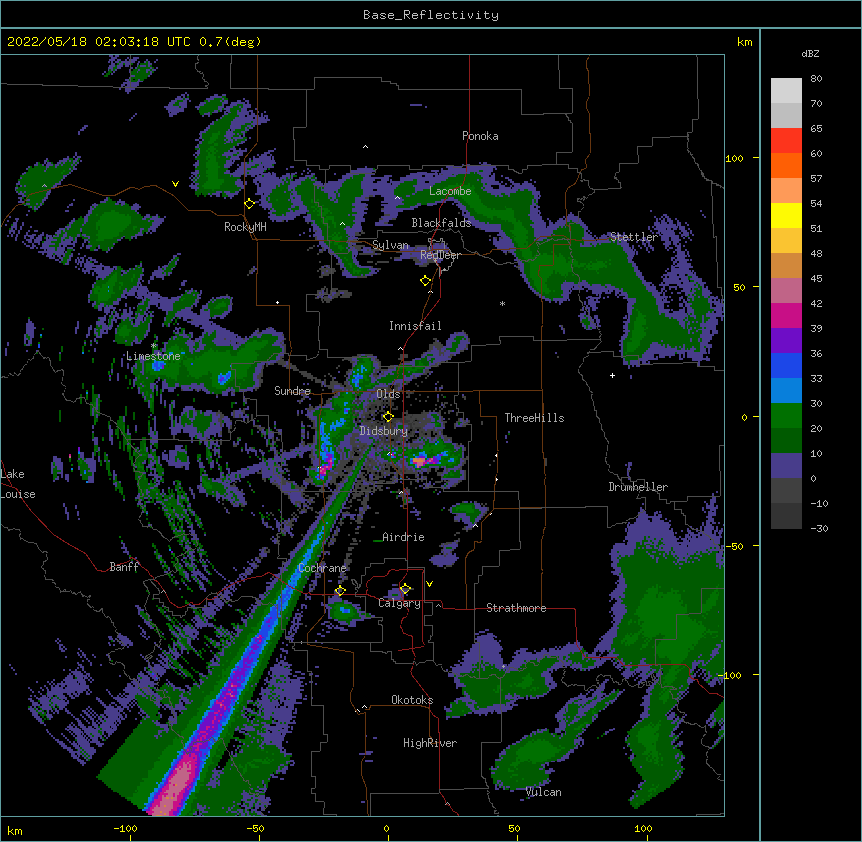Click the Strathmore town label
Viewport: 862px width, 842px height.
pos(516,608)
